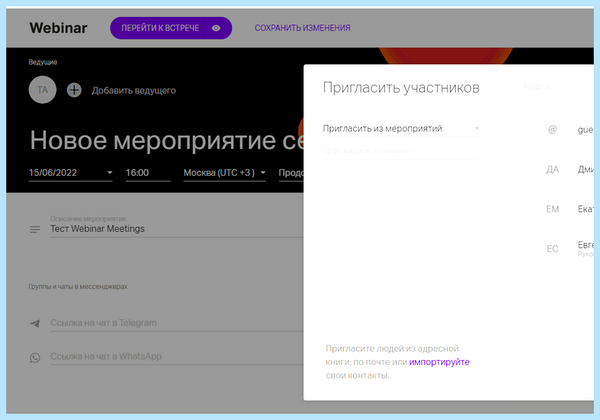Click the Ссылка на чат в WhatsApp field
Viewport: 600px width, 420px height.
click(176, 357)
